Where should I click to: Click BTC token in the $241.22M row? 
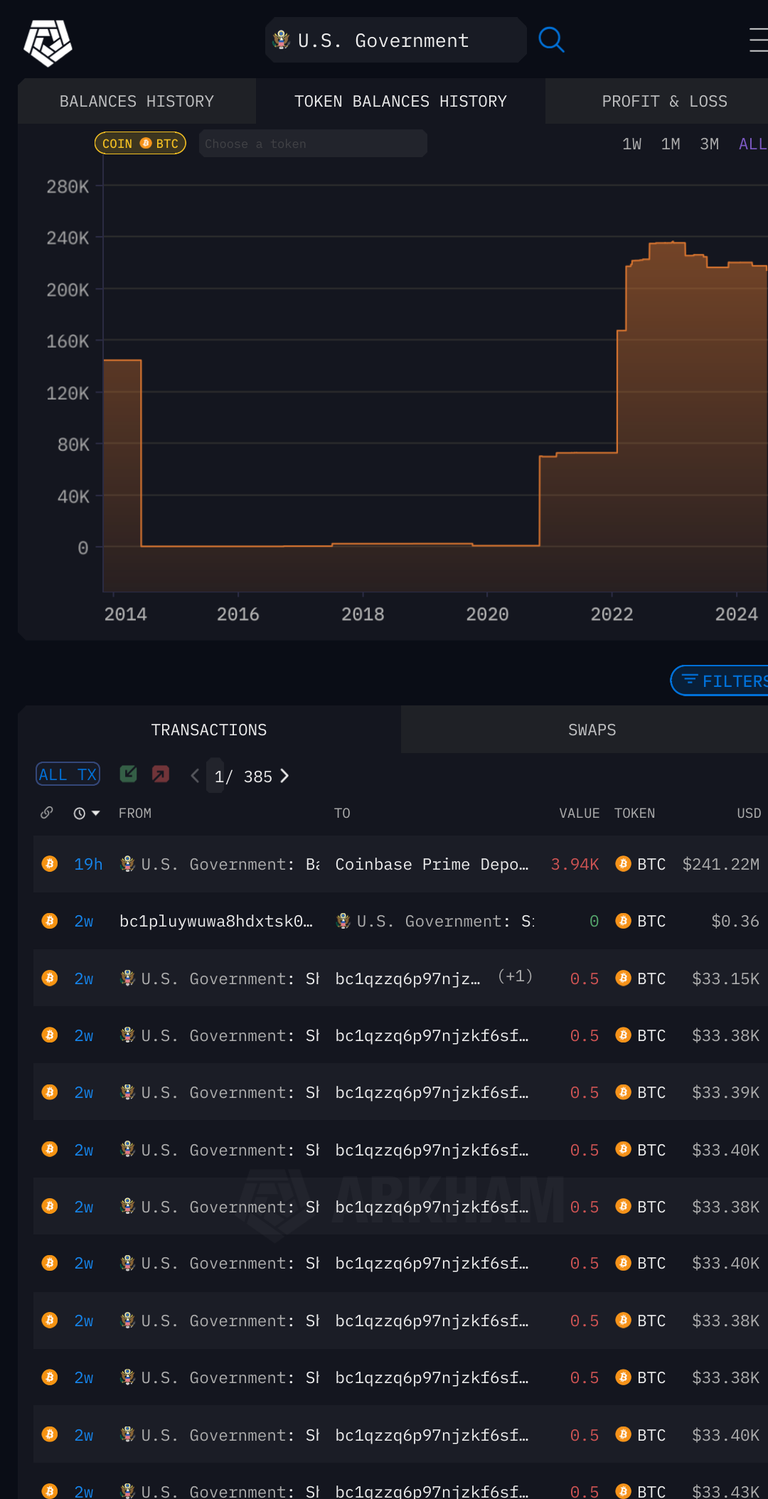[641, 864]
